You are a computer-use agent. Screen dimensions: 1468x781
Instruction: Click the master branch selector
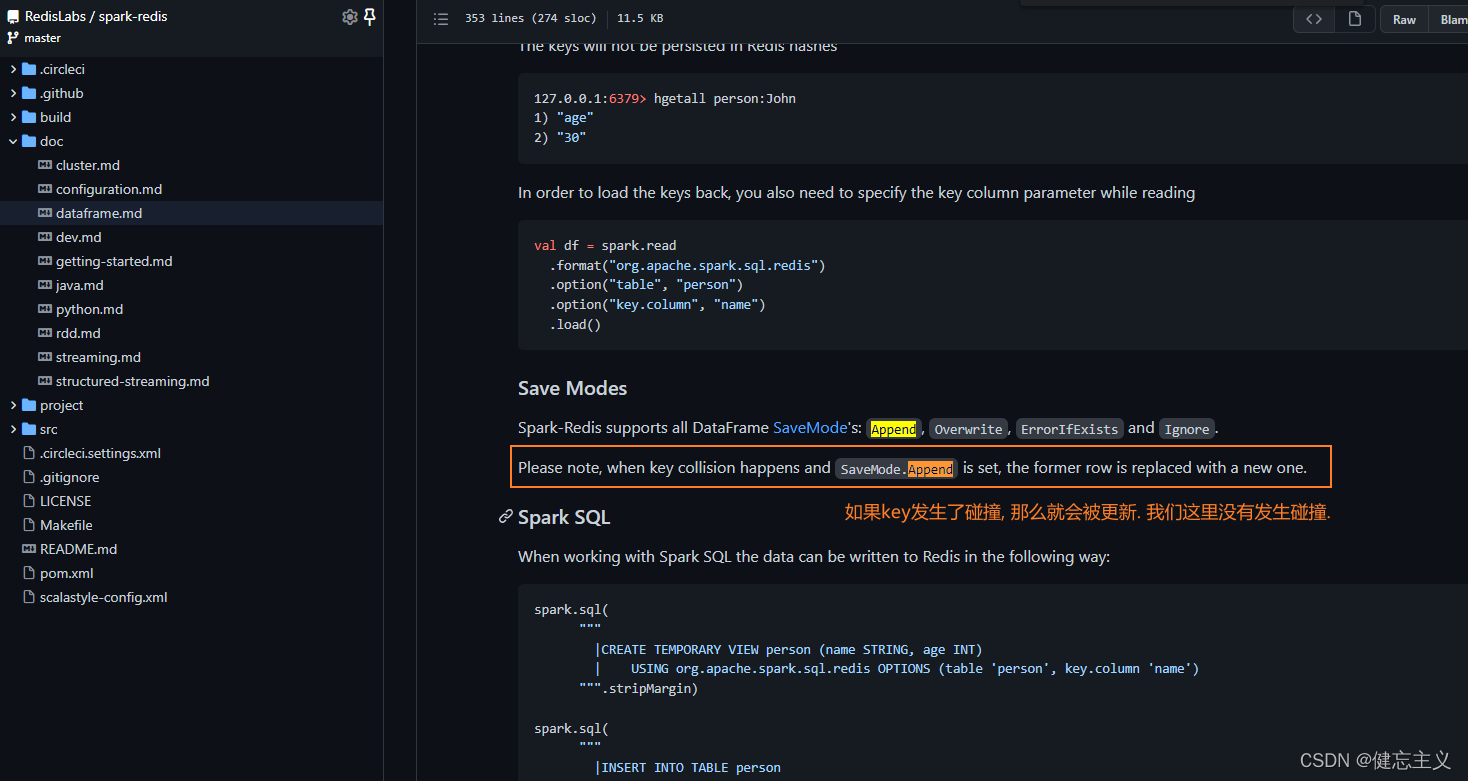(x=43, y=38)
